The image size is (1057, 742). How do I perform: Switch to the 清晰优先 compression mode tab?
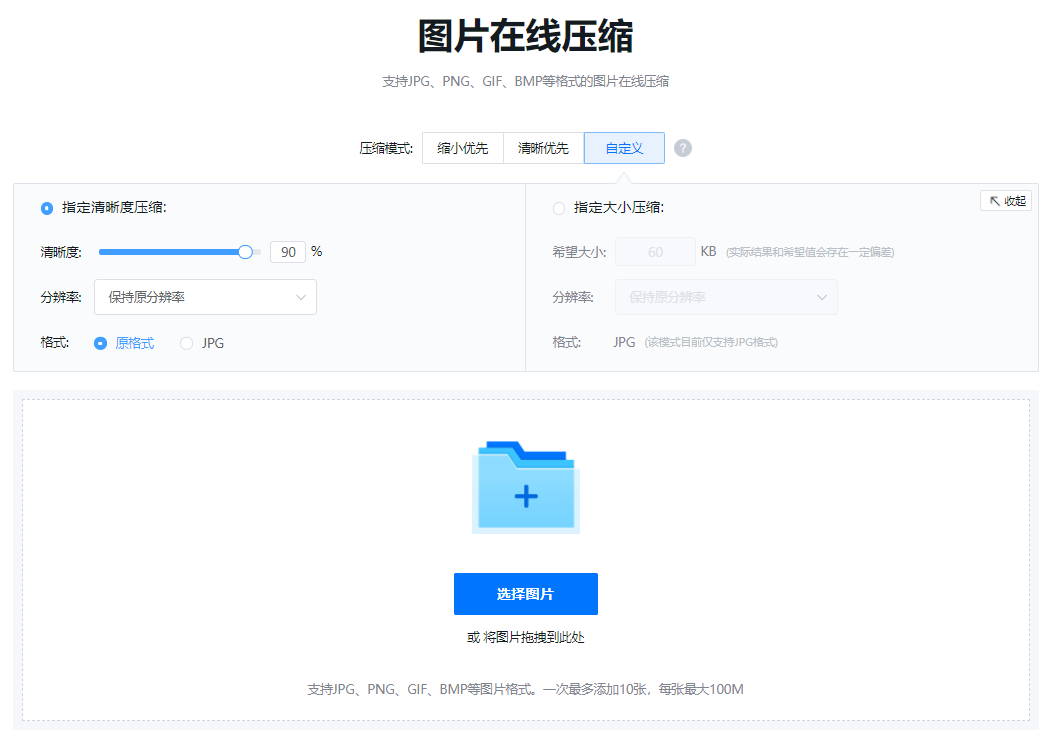coord(543,147)
